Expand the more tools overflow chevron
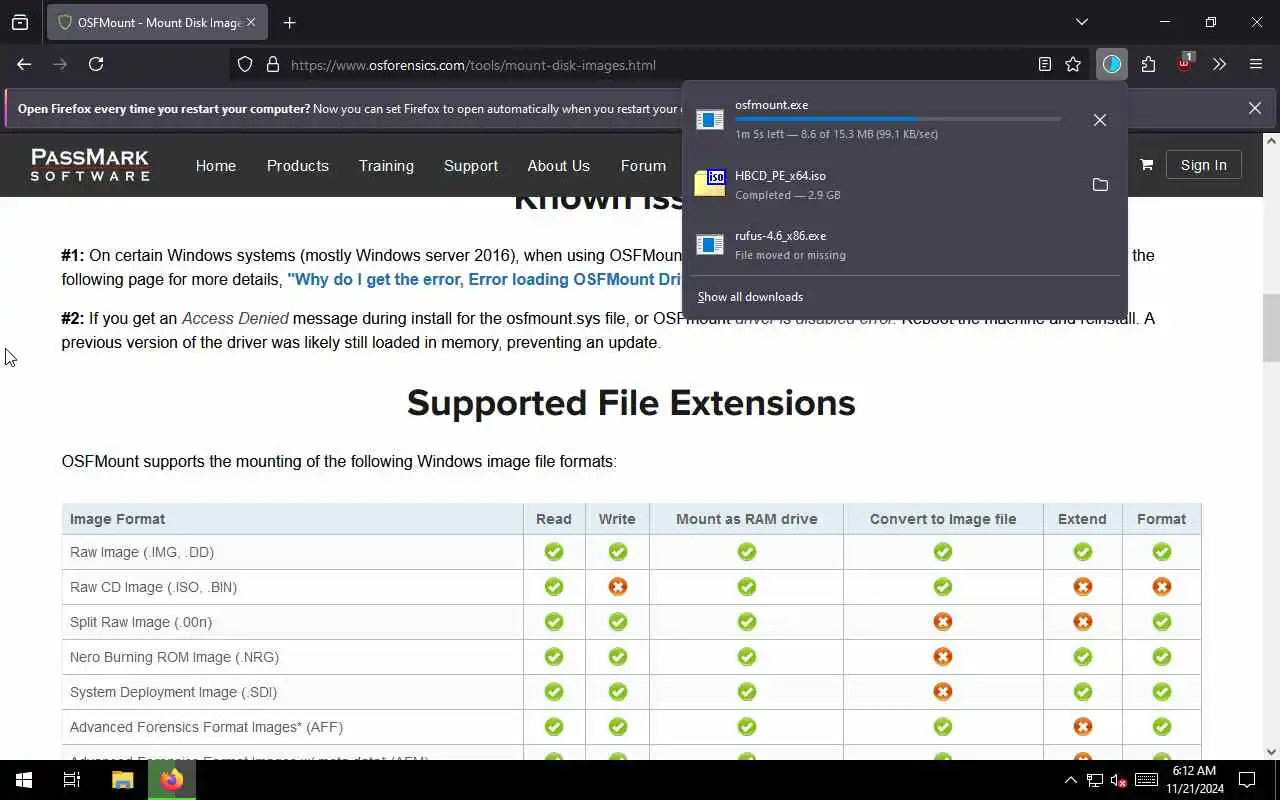The width and height of the screenshot is (1280, 800). point(1219,64)
